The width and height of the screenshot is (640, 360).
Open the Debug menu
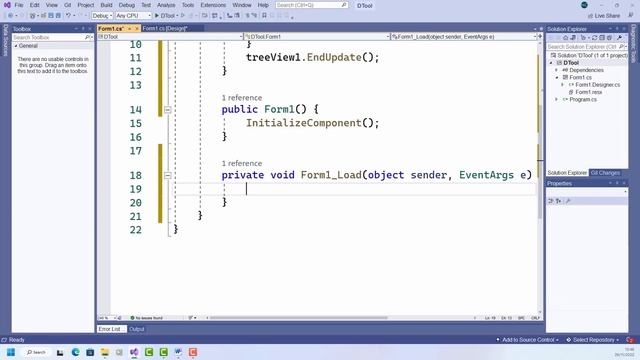(x=127, y=5)
